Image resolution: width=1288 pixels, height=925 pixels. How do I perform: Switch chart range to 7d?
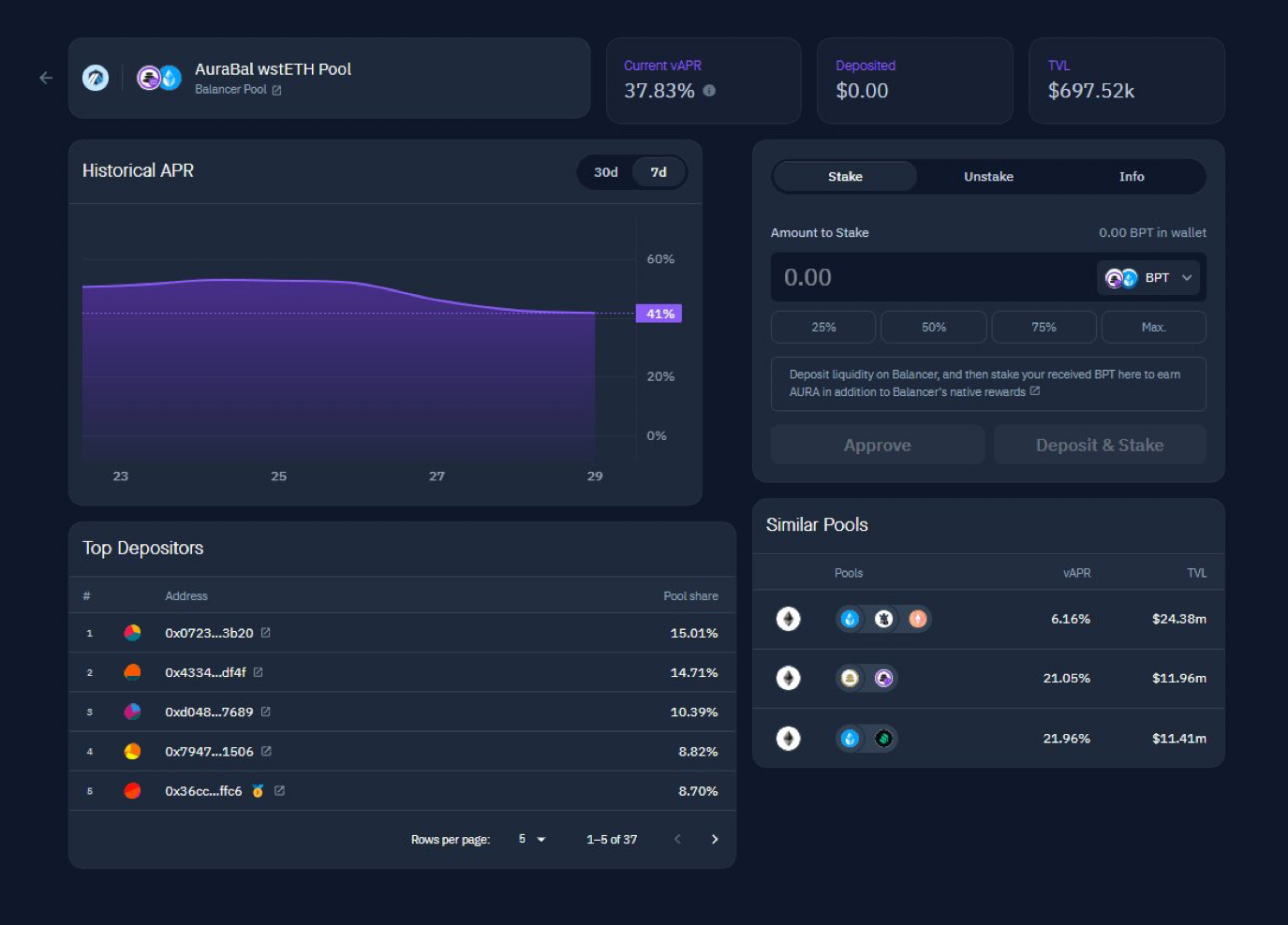click(659, 172)
